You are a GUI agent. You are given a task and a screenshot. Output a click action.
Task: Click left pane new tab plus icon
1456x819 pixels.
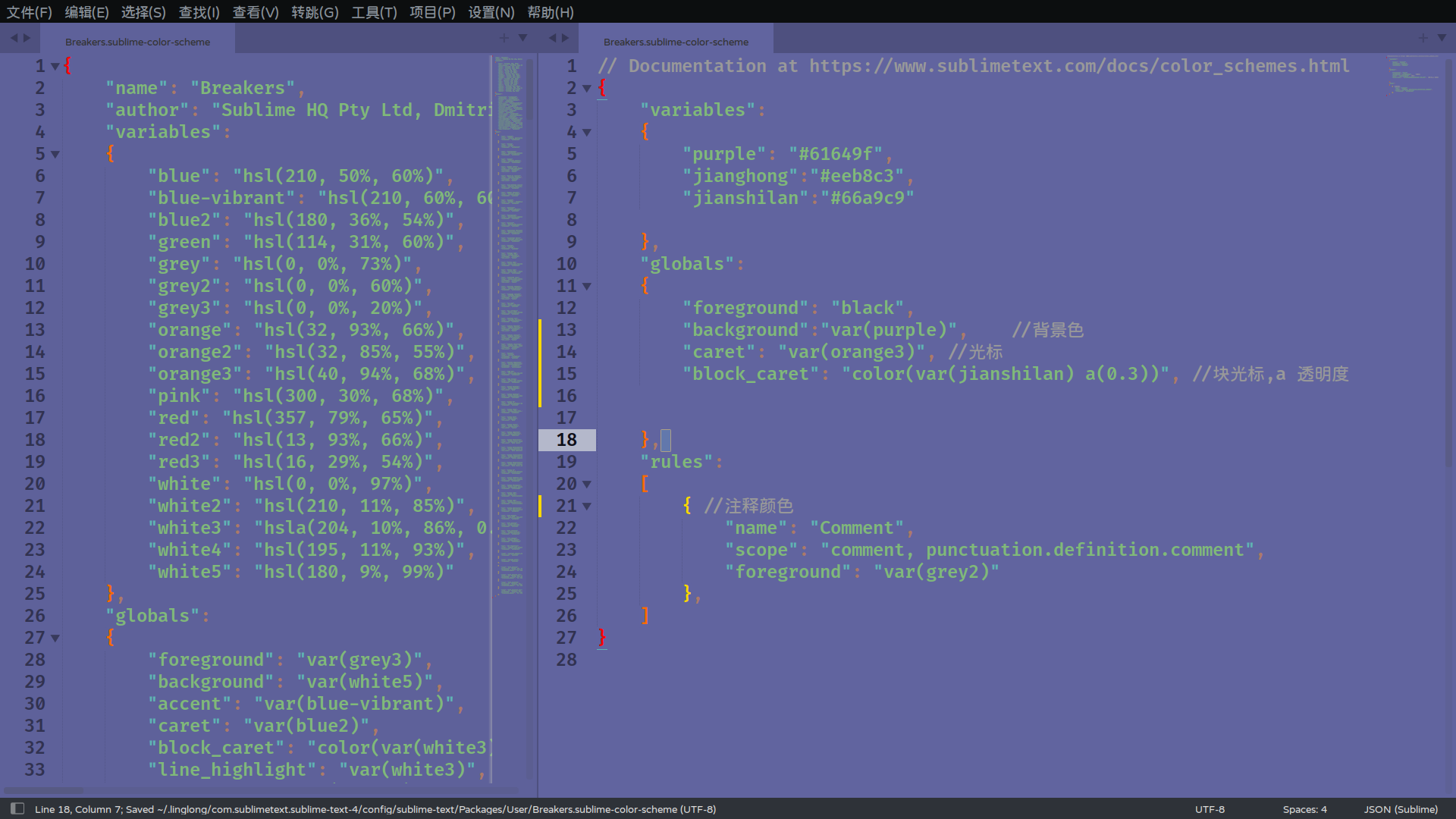point(504,38)
